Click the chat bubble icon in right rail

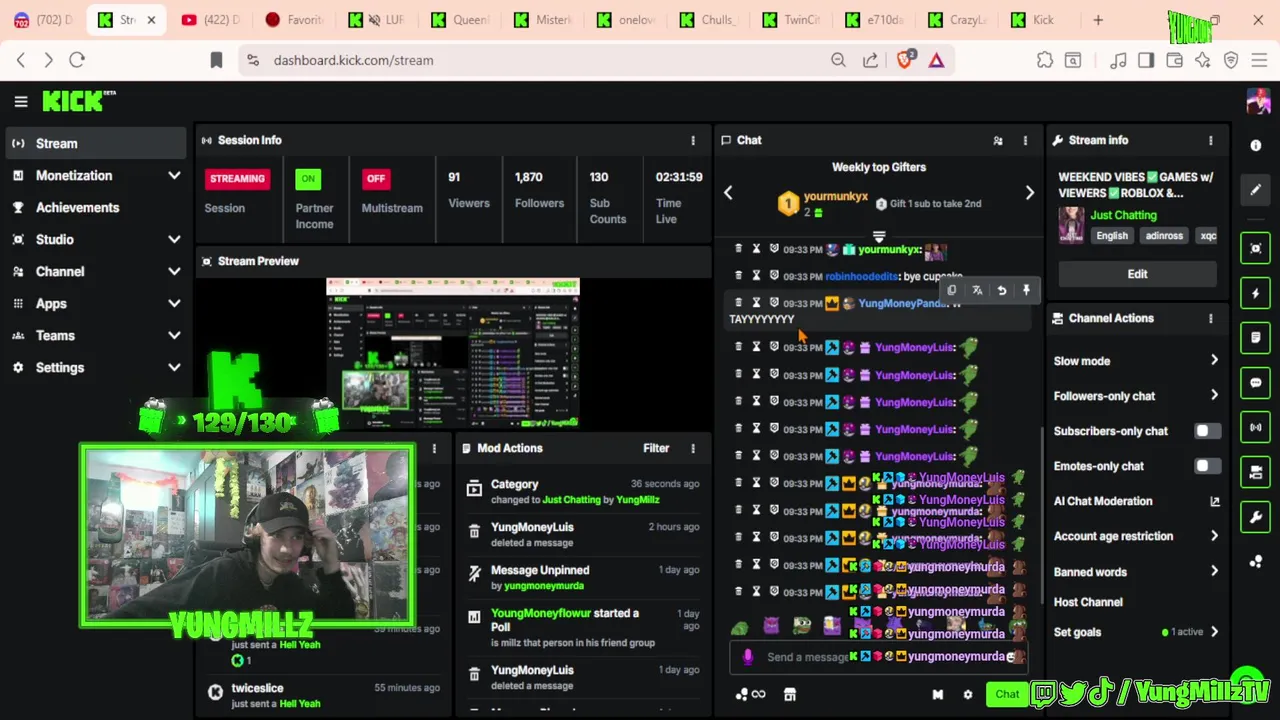click(x=1256, y=382)
